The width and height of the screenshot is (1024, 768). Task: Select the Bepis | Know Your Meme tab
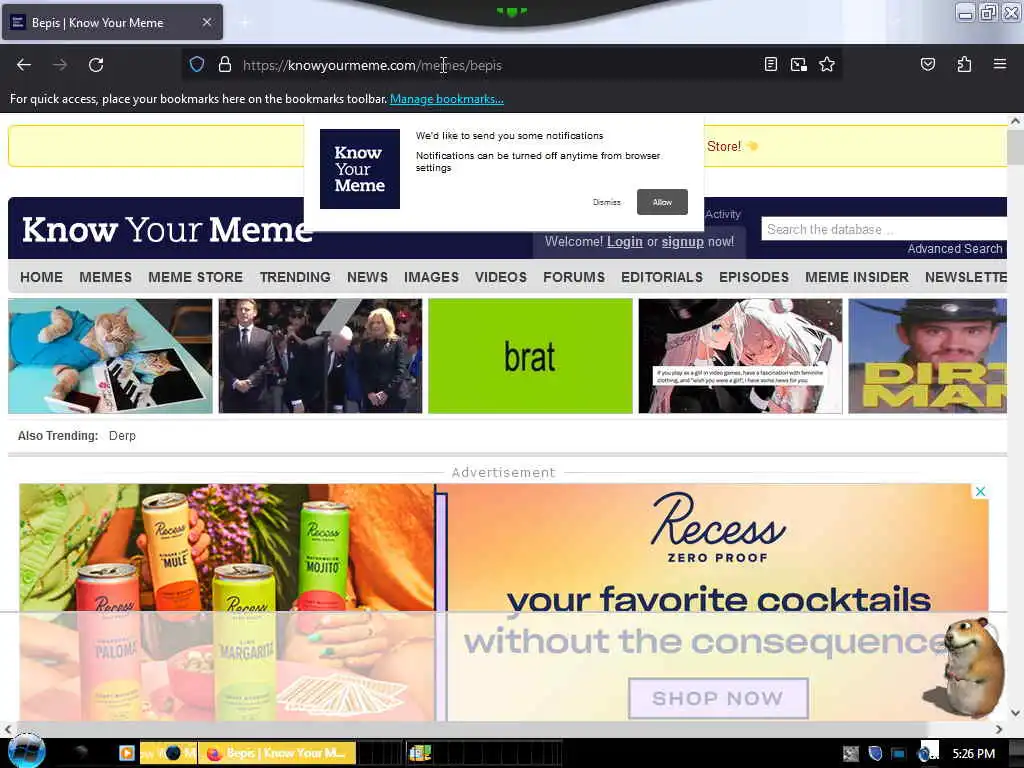(x=112, y=22)
